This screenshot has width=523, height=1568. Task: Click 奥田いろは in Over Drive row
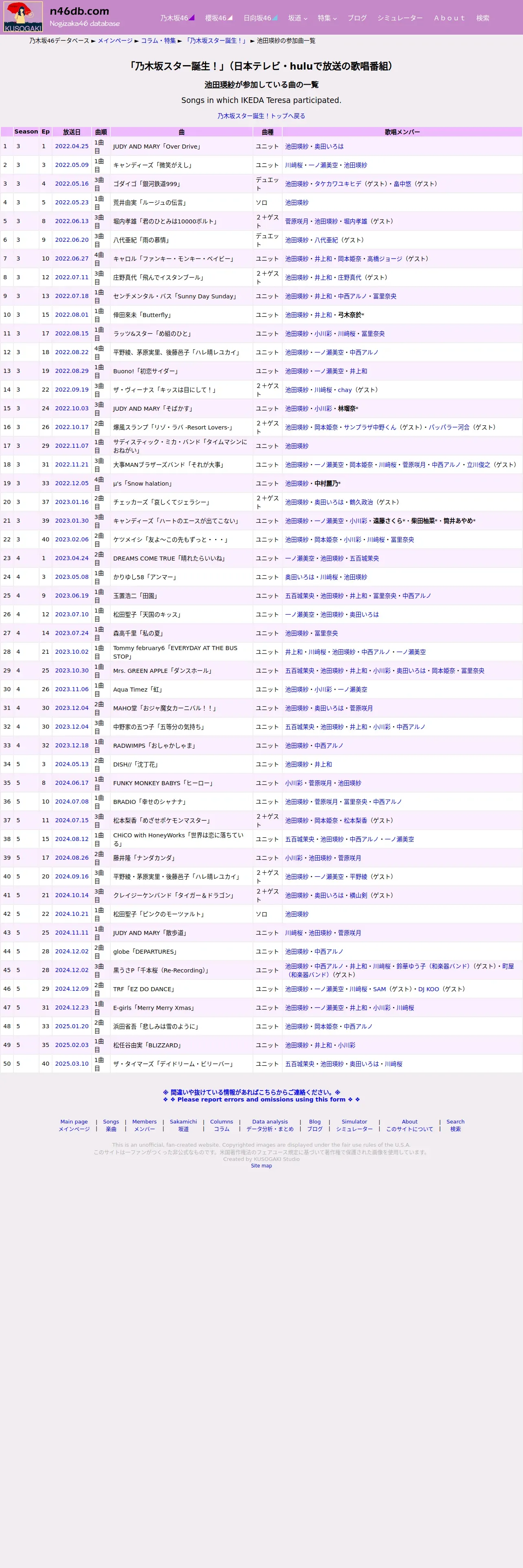coord(329,147)
